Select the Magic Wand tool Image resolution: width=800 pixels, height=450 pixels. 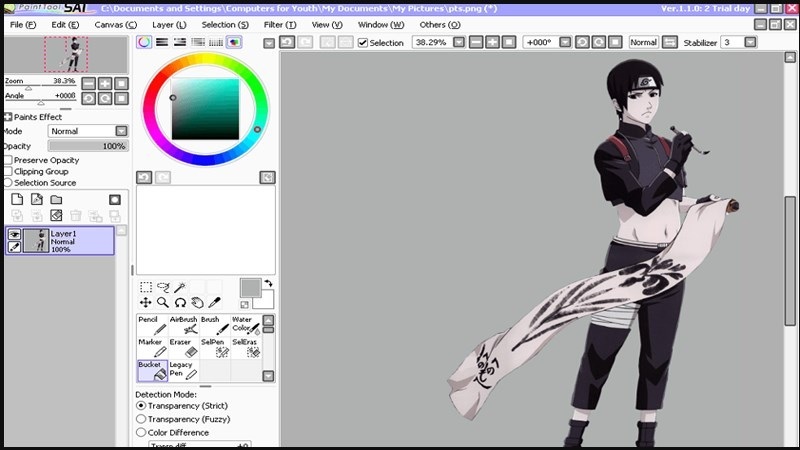tap(180, 287)
